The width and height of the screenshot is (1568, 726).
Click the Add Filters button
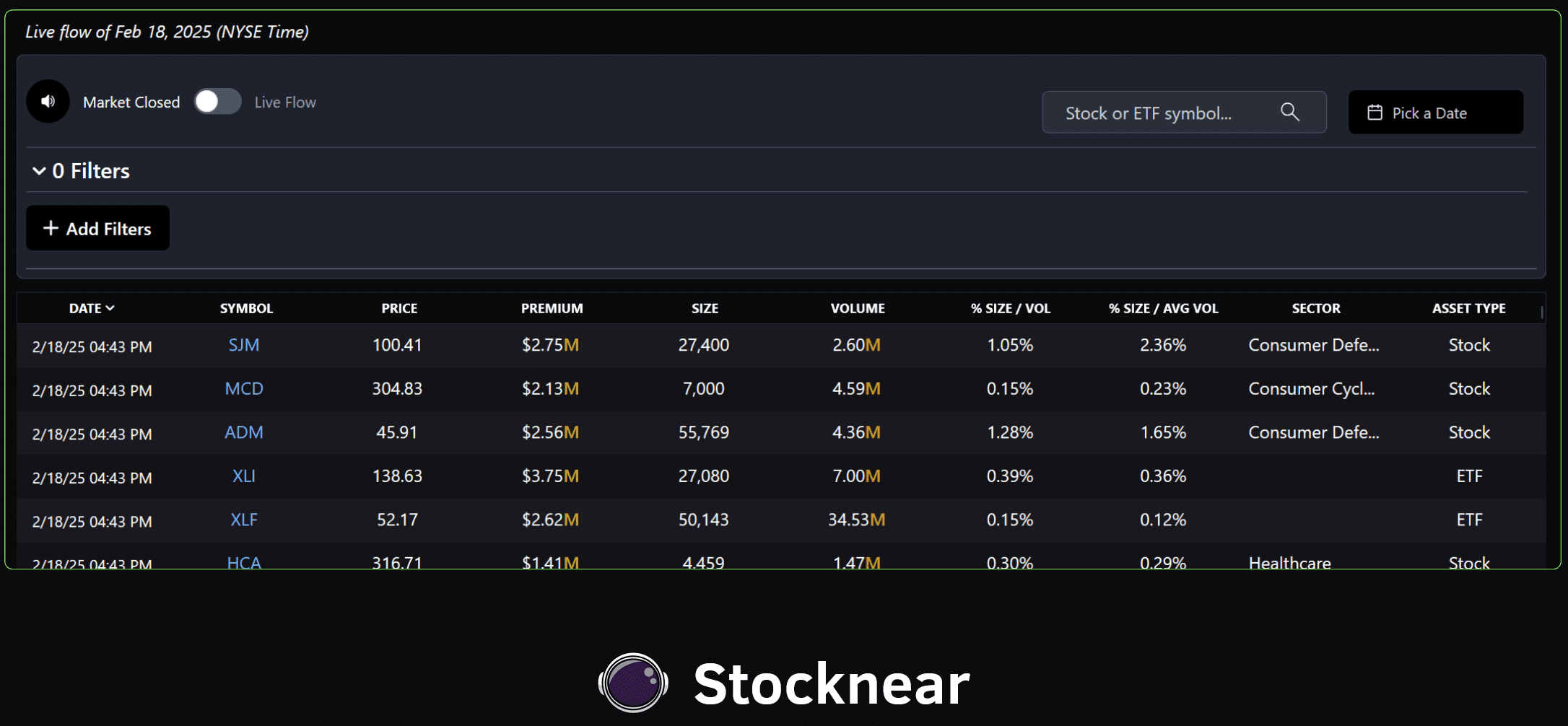pyautogui.click(x=97, y=228)
